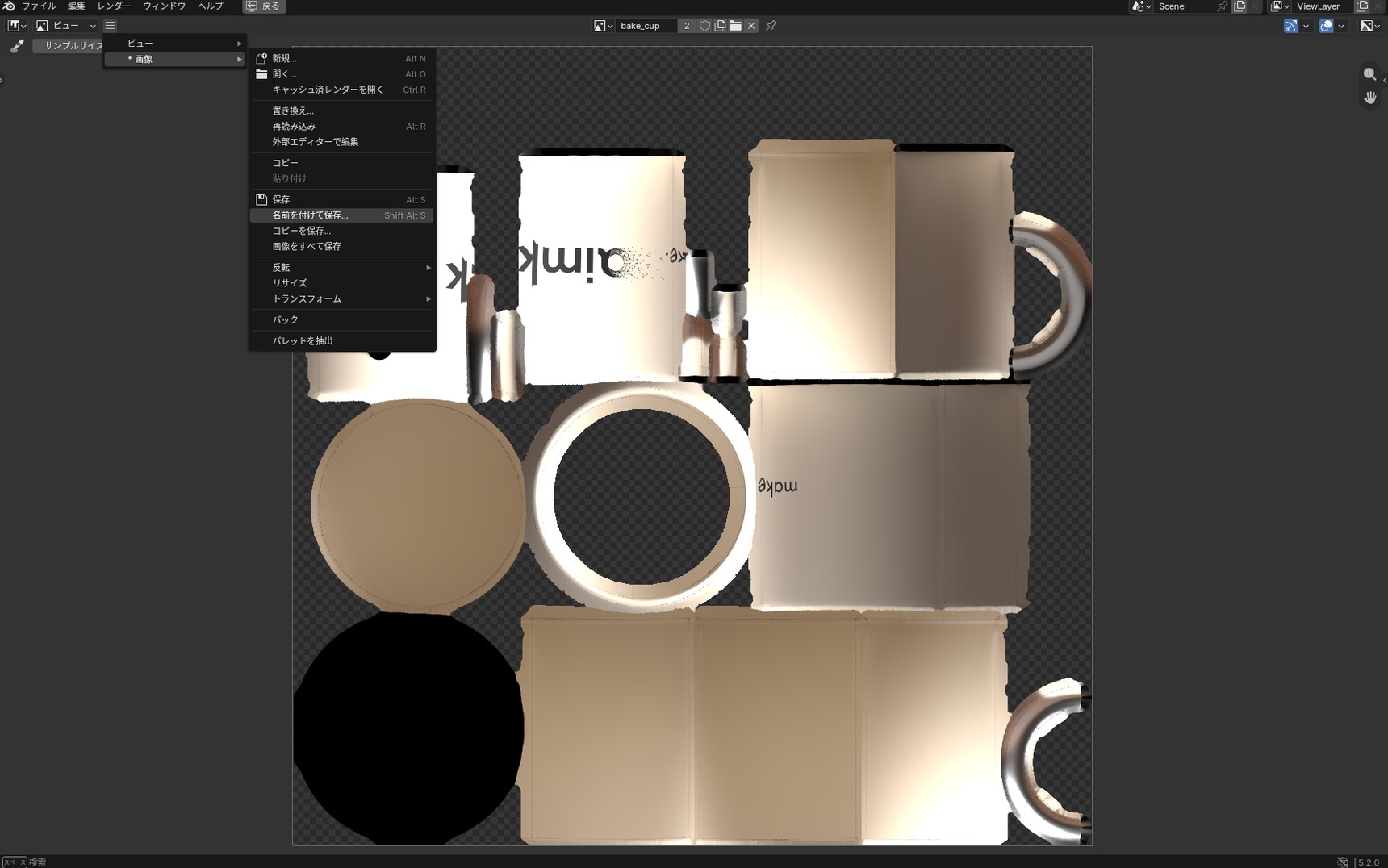The height and width of the screenshot is (868, 1388).
Task: Click the bake_cup image name field
Action: click(646, 26)
